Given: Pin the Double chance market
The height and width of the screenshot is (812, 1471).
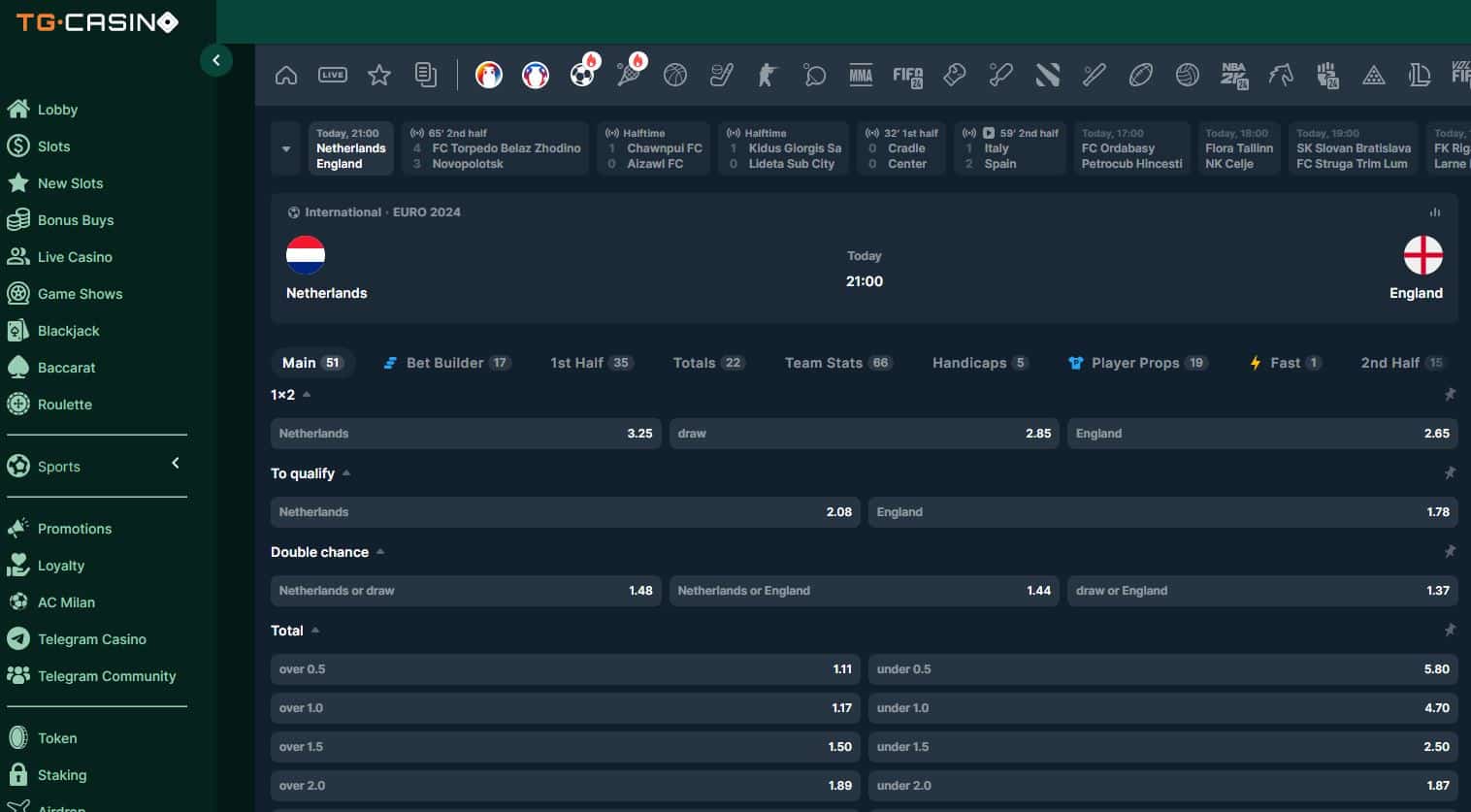Looking at the screenshot, I should 1450,552.
